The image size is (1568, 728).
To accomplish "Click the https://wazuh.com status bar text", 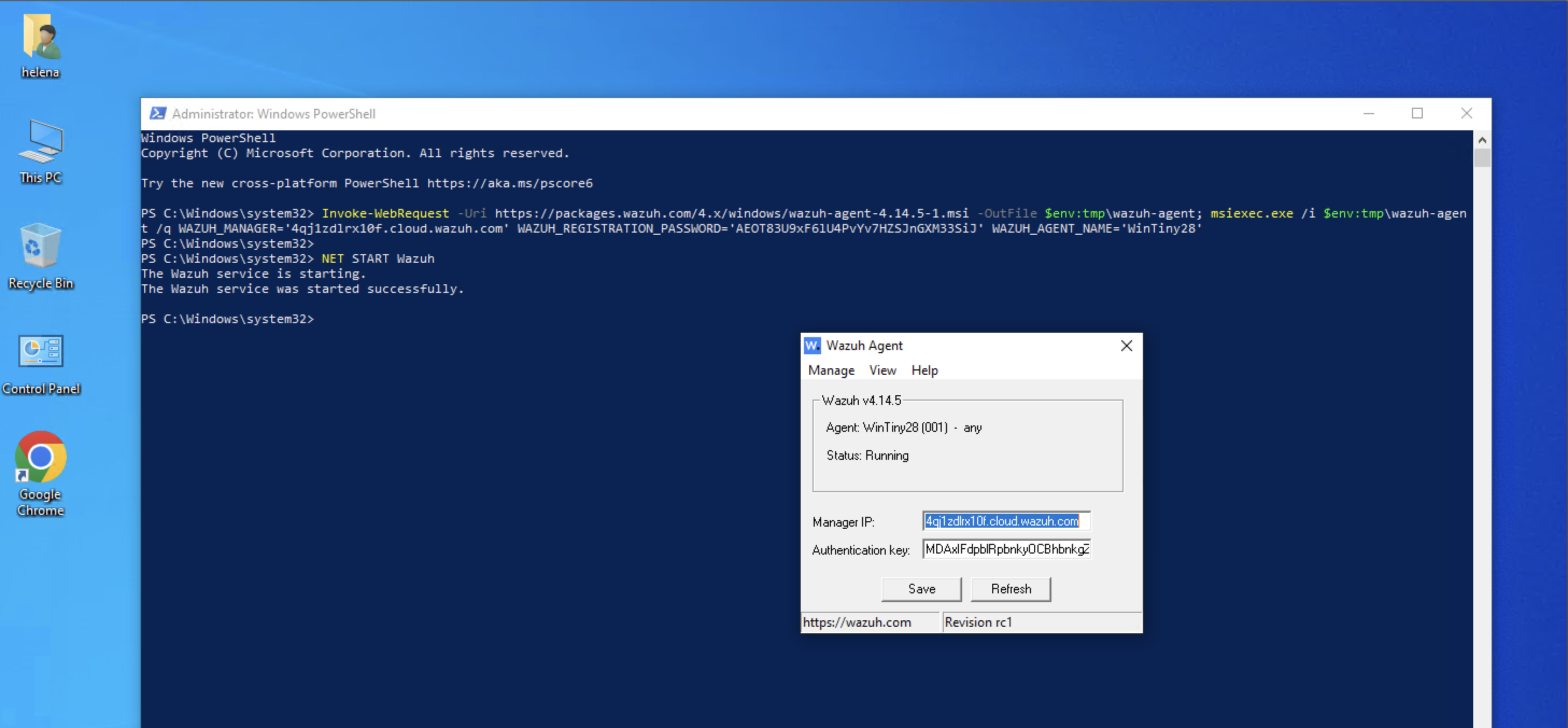I will 857,622.
